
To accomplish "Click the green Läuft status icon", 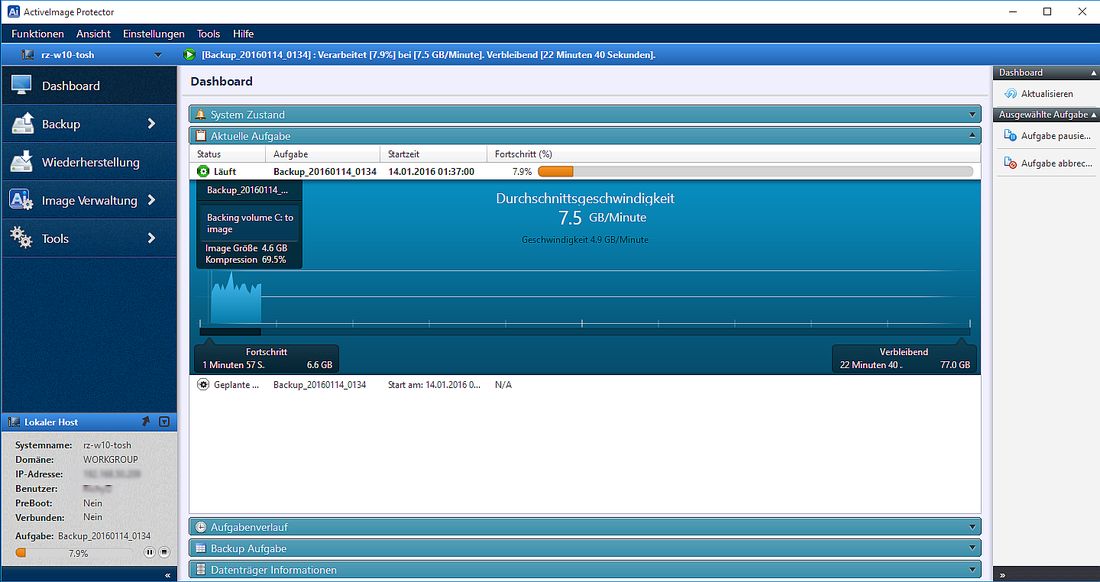I will (x=203, y=171).
